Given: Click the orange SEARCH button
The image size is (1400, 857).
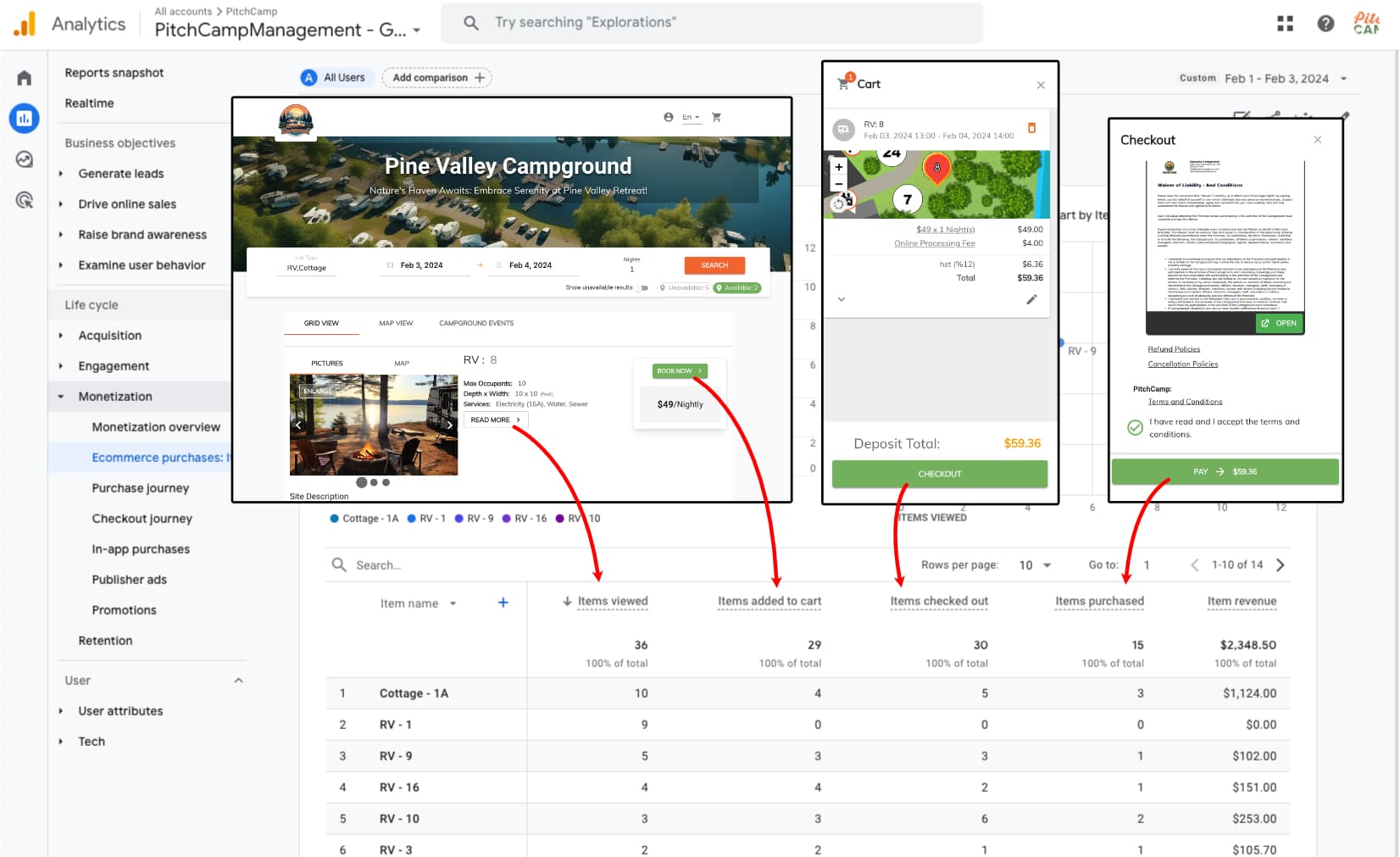Looking at the screenshot, I should point(714,265).
